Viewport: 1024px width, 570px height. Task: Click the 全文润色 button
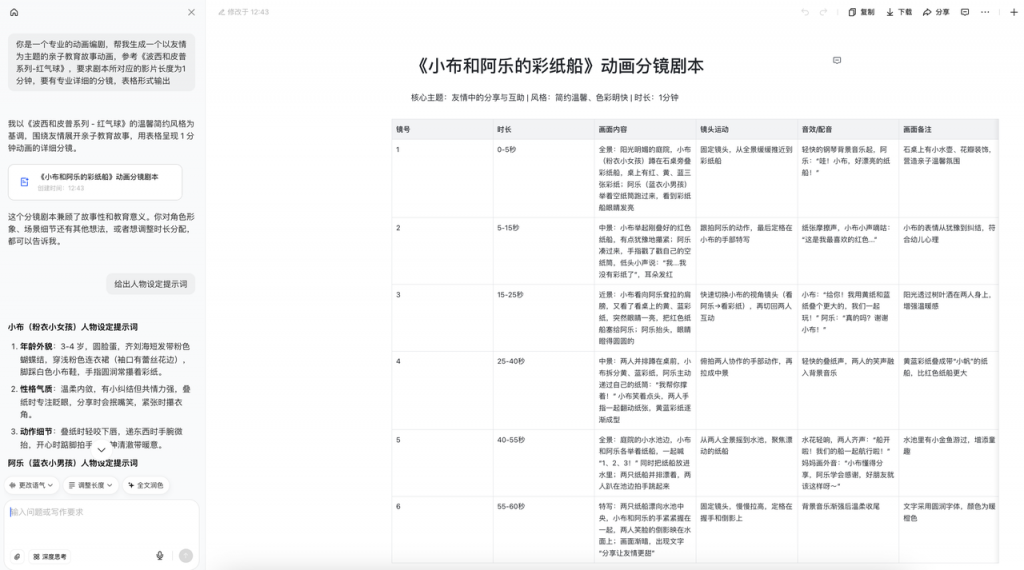(146, 485)
